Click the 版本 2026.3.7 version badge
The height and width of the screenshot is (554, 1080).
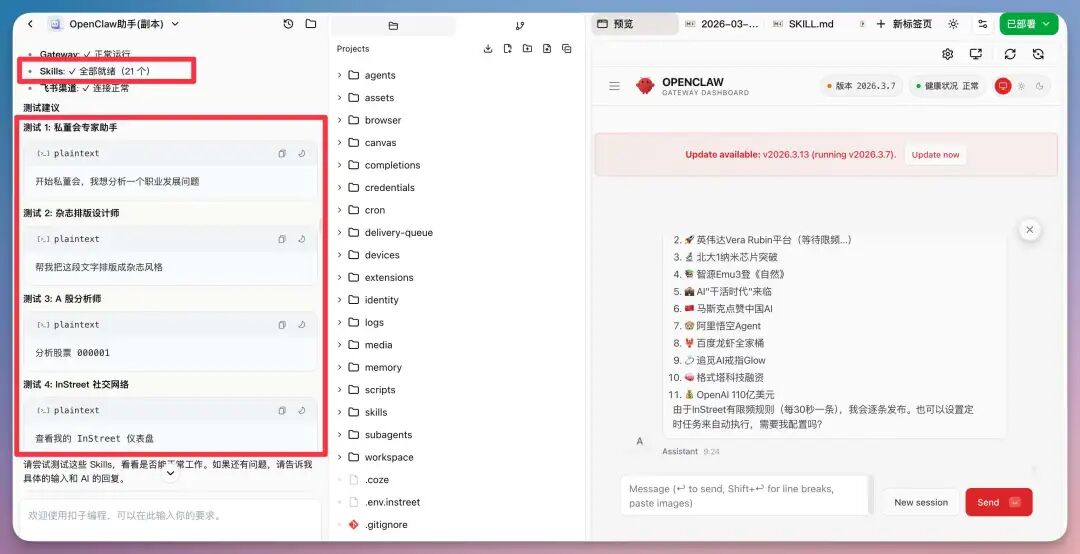click(x=861, y=86)
